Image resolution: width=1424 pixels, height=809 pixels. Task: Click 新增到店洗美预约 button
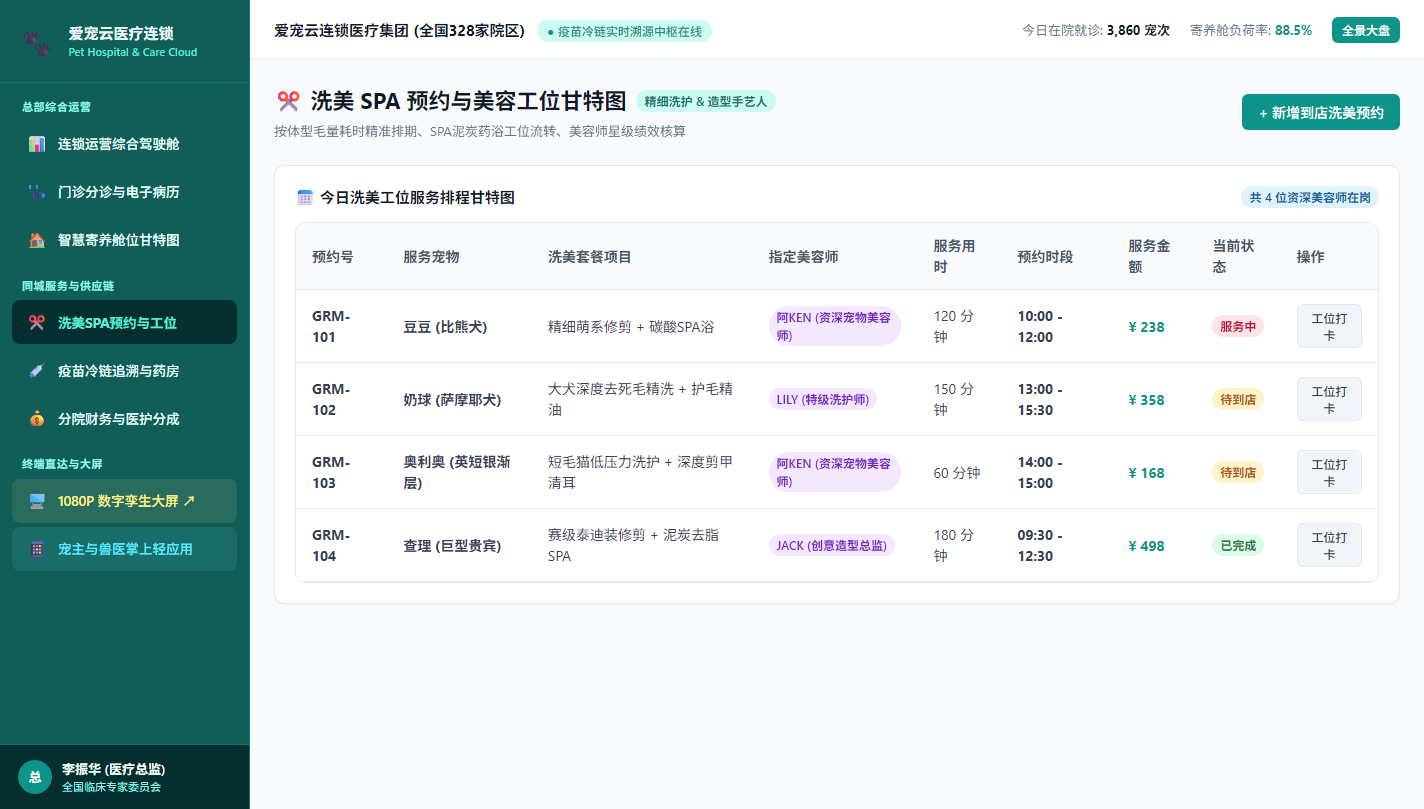tap(1321, 112)
